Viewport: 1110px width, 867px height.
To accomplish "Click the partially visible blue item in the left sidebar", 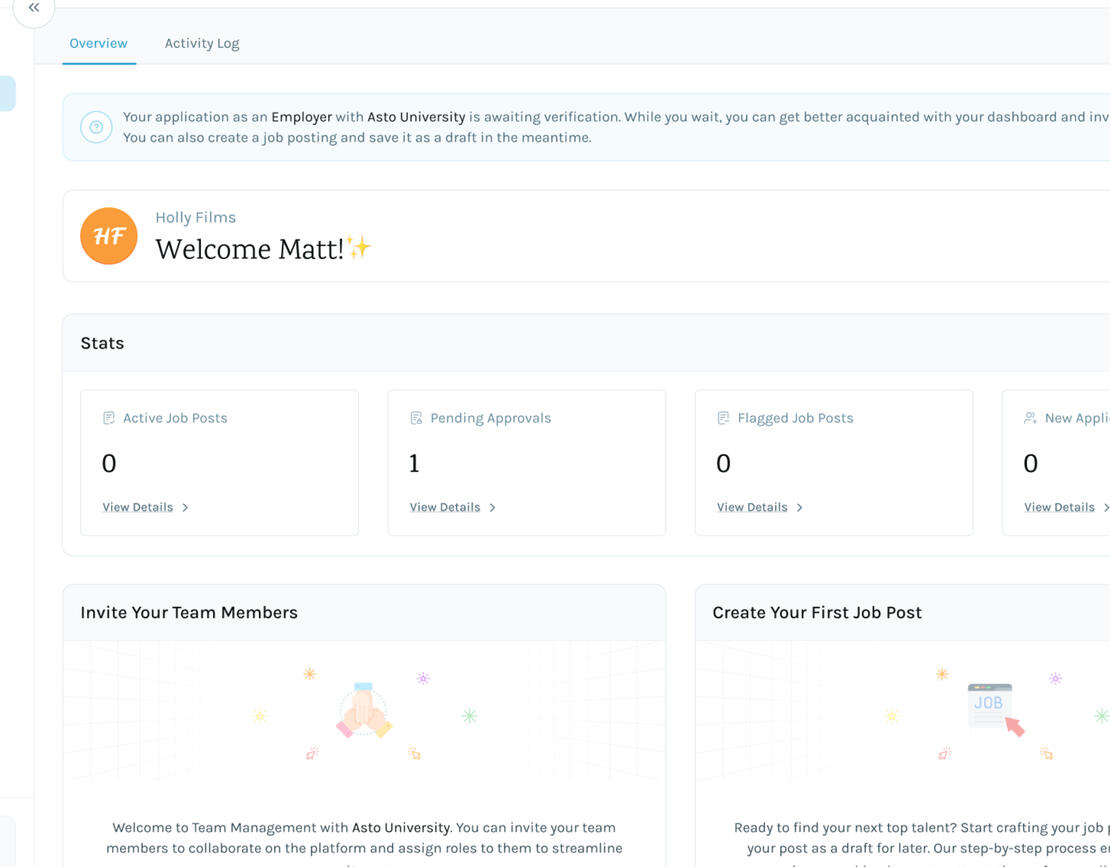I will [x=6, y=92].
